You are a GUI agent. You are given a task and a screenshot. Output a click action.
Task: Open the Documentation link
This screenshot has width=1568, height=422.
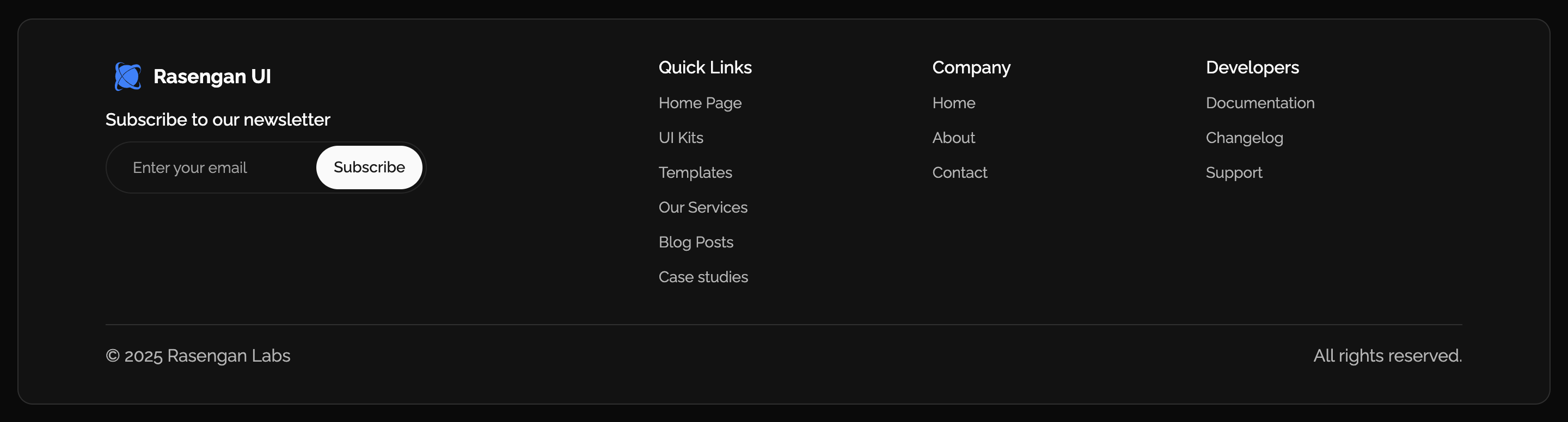[x=1260, y=103]
